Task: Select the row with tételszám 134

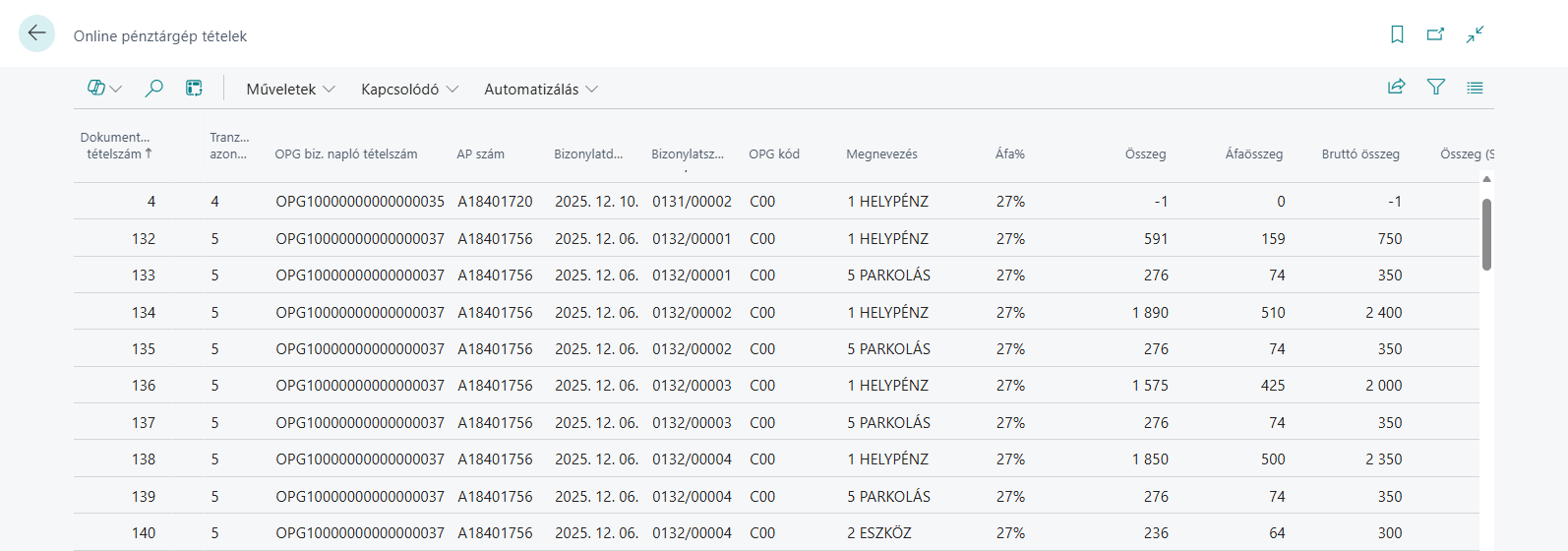Action: pyautogui.click(x=144, y=313)
